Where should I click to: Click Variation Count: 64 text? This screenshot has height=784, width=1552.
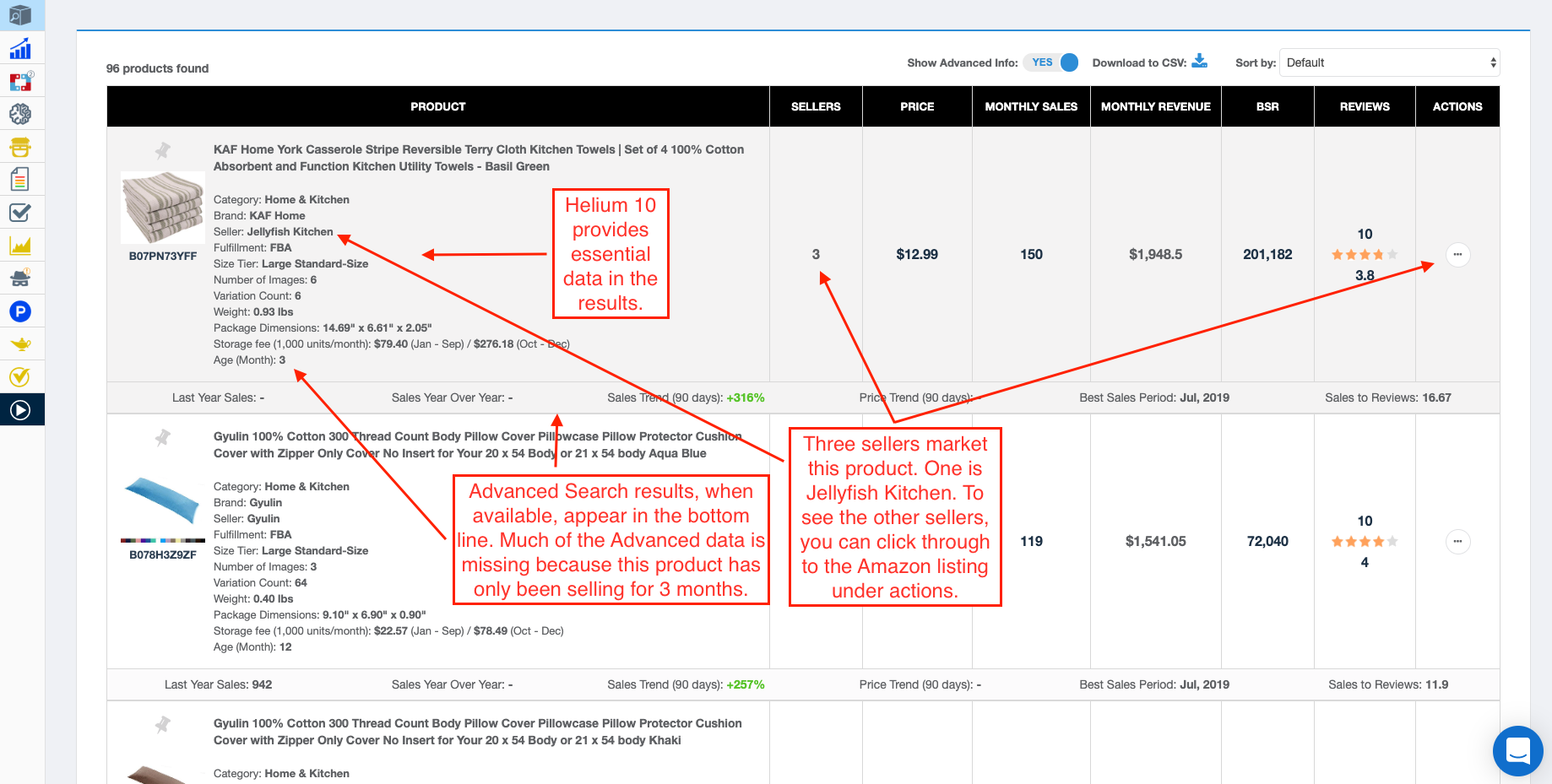260,582
